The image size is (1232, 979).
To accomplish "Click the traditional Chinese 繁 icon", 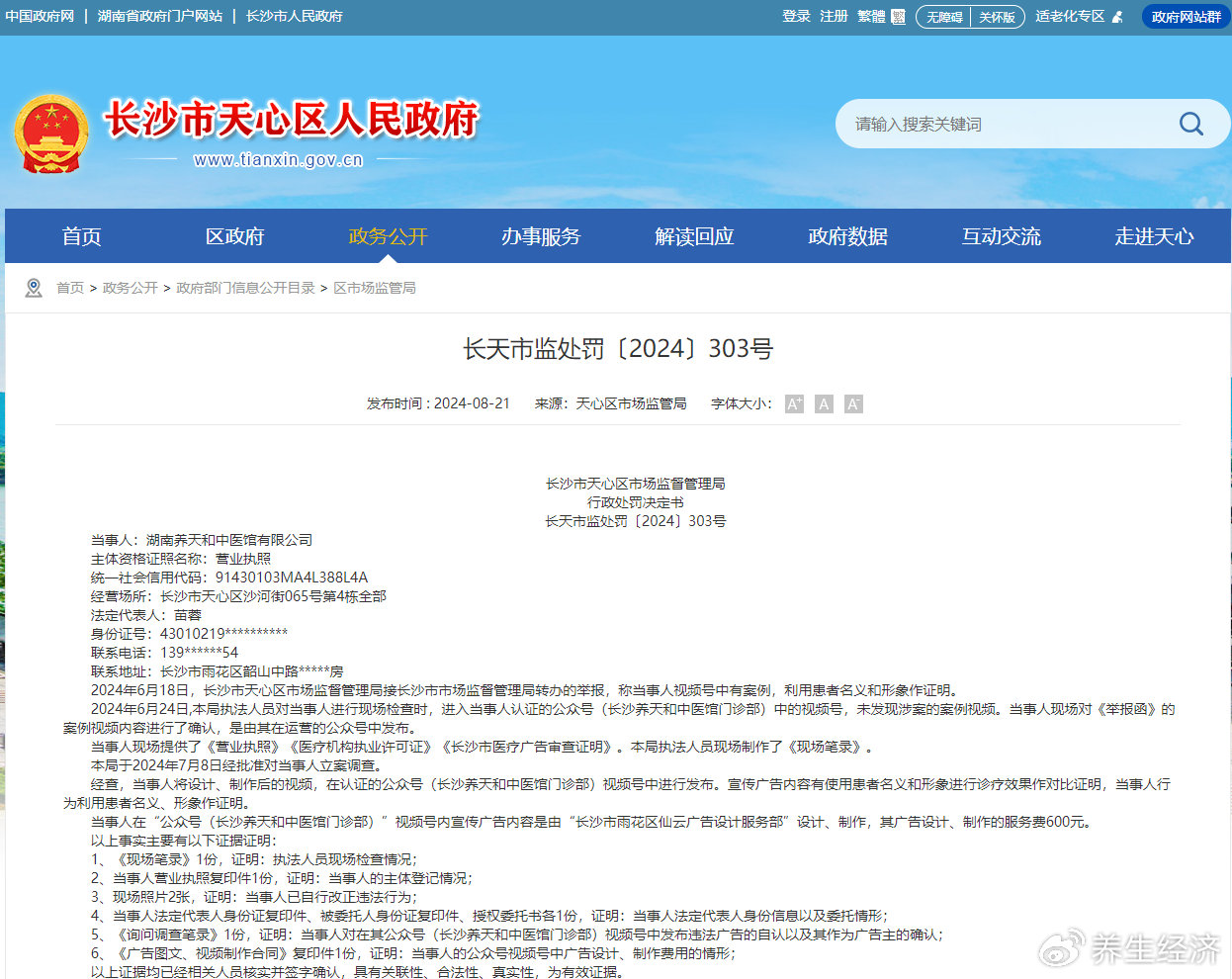I will pyautogui.click(x=898, y=17).
